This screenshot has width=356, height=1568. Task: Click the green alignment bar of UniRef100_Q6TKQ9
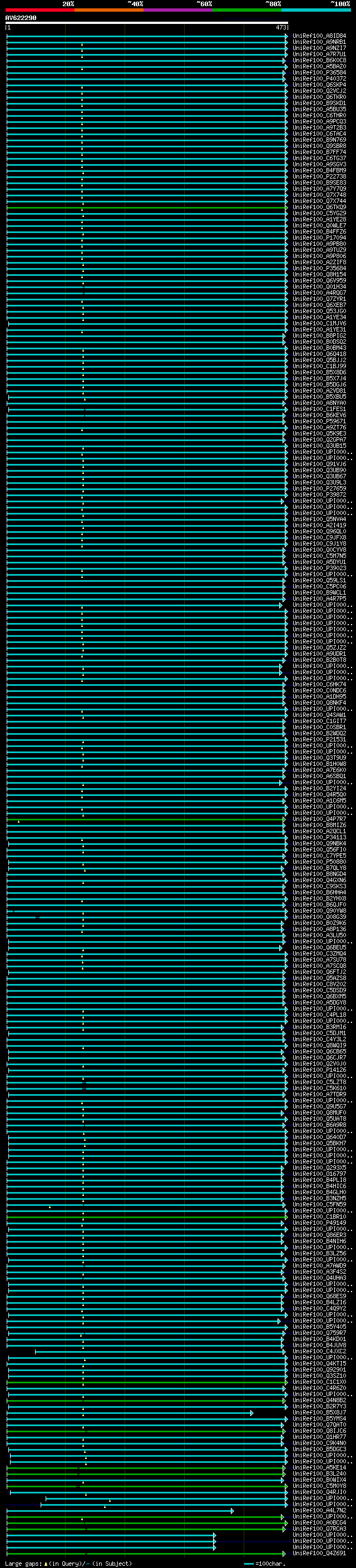147,207
